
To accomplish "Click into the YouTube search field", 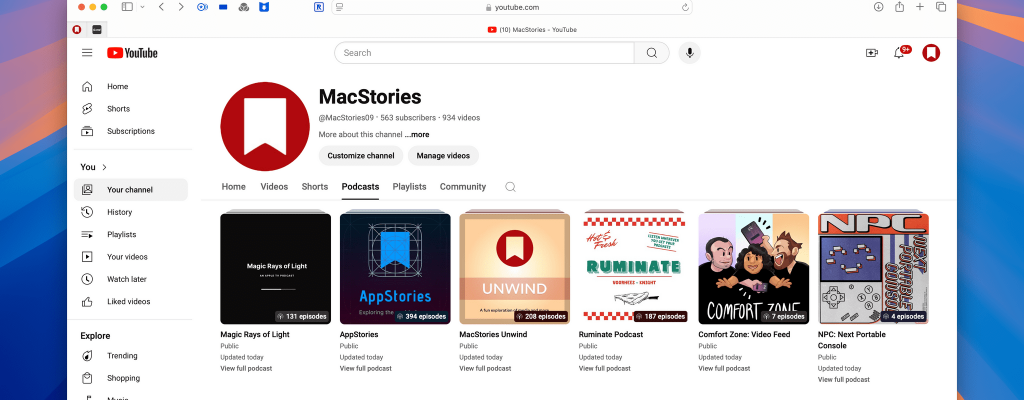I will [485, 53].
